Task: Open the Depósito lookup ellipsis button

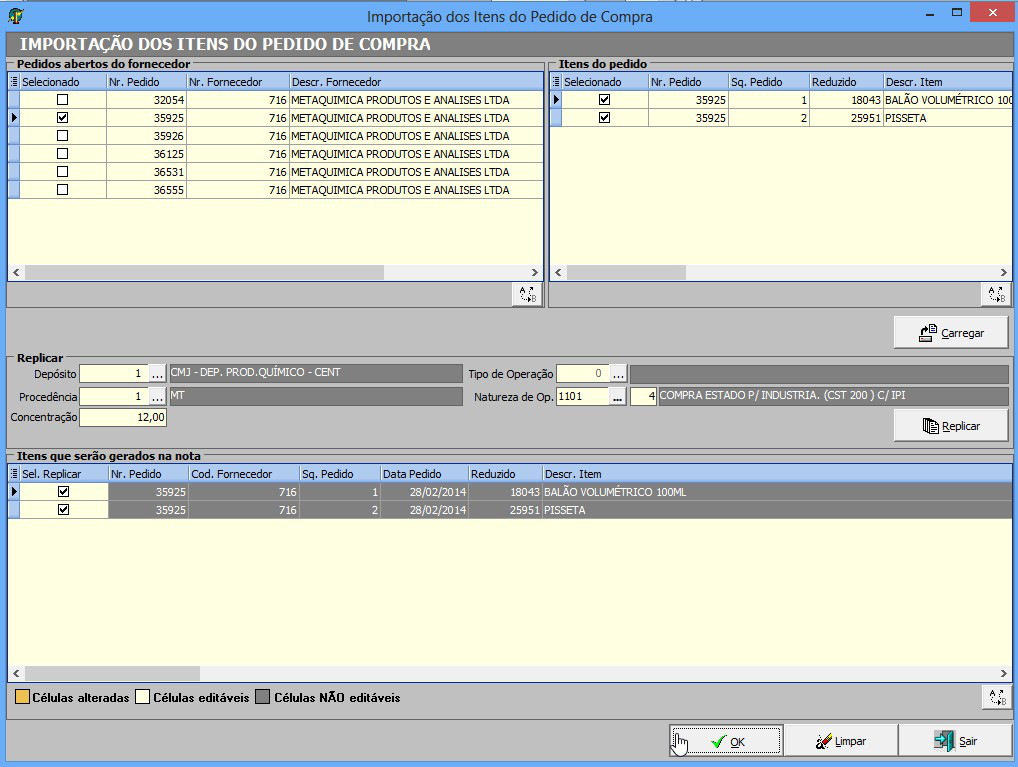Action: click(x=158, y=373)
